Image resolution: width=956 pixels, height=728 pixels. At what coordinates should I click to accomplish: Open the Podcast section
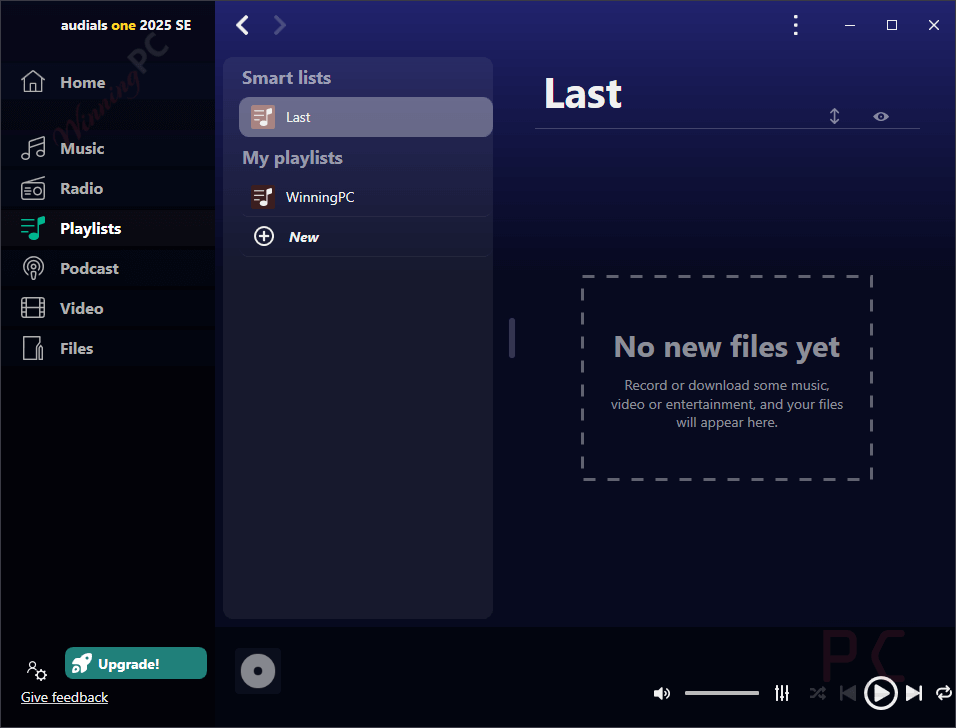(107, 268)
